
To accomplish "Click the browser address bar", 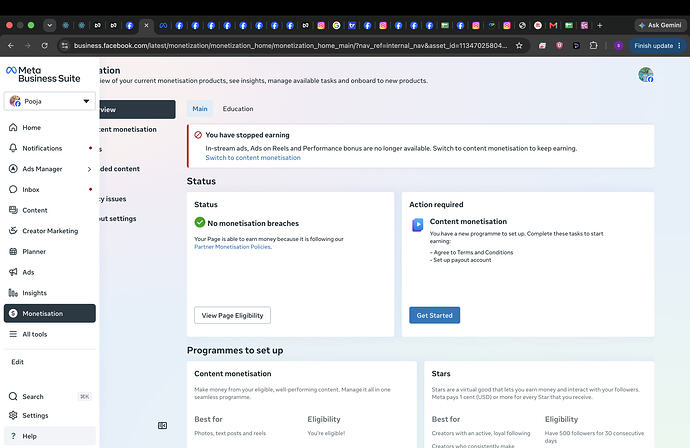I will (x=290, y=46).
